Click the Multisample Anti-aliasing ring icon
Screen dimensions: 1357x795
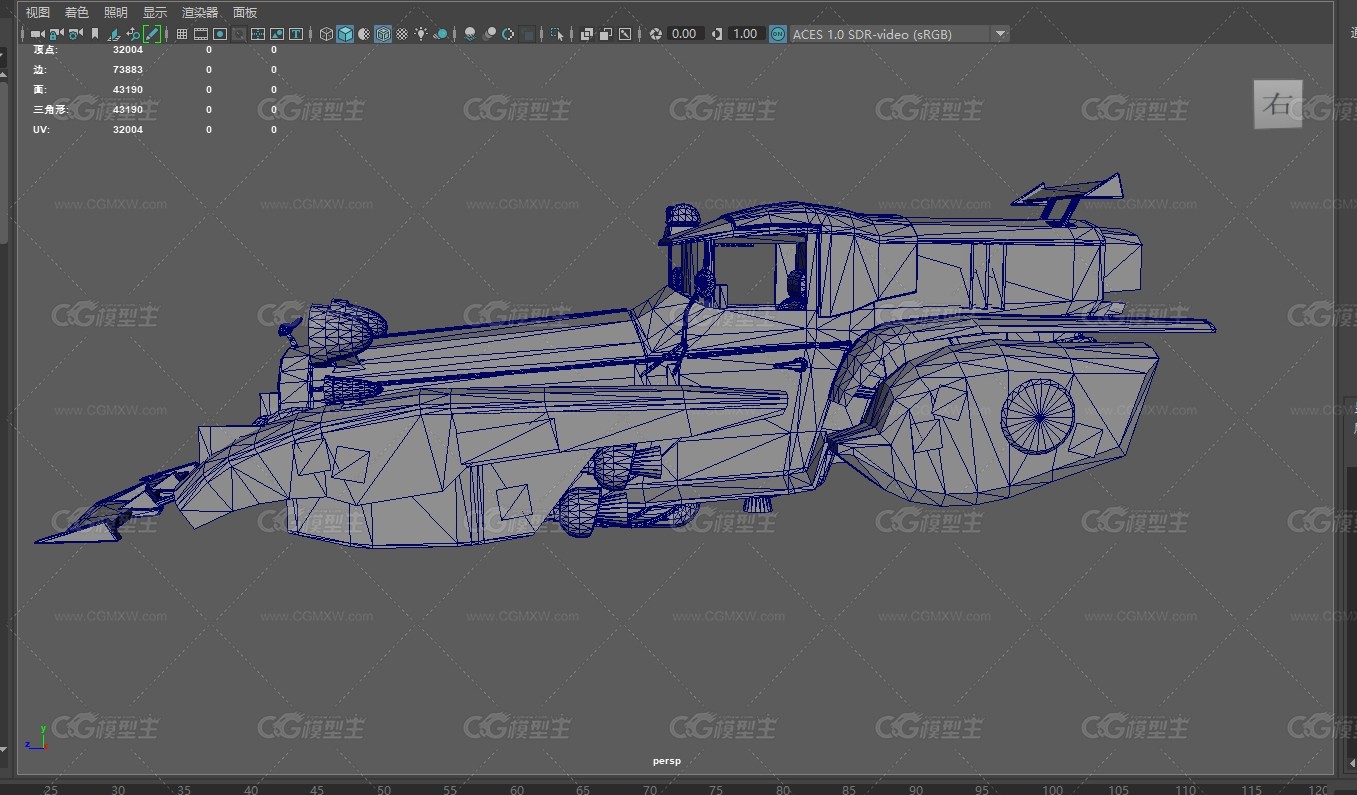pos(508,34)
